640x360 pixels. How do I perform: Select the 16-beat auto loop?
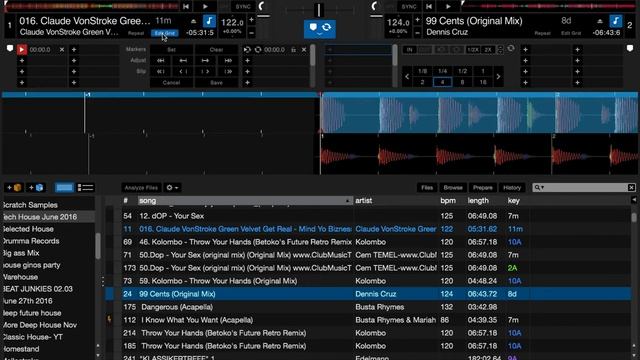click(482, 82)
